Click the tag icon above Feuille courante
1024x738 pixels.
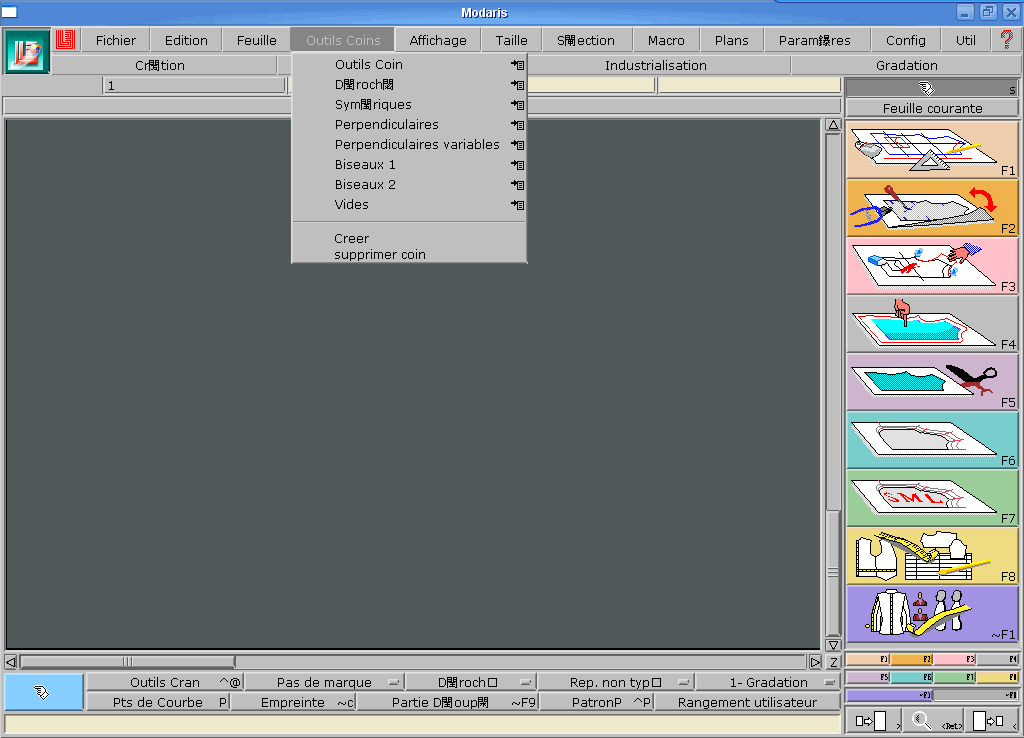click(x=926, y=88)
